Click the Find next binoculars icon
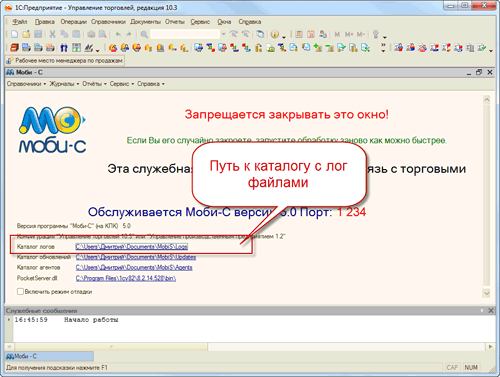The height and width of the screenshot is (377, 500). point(246,34)
